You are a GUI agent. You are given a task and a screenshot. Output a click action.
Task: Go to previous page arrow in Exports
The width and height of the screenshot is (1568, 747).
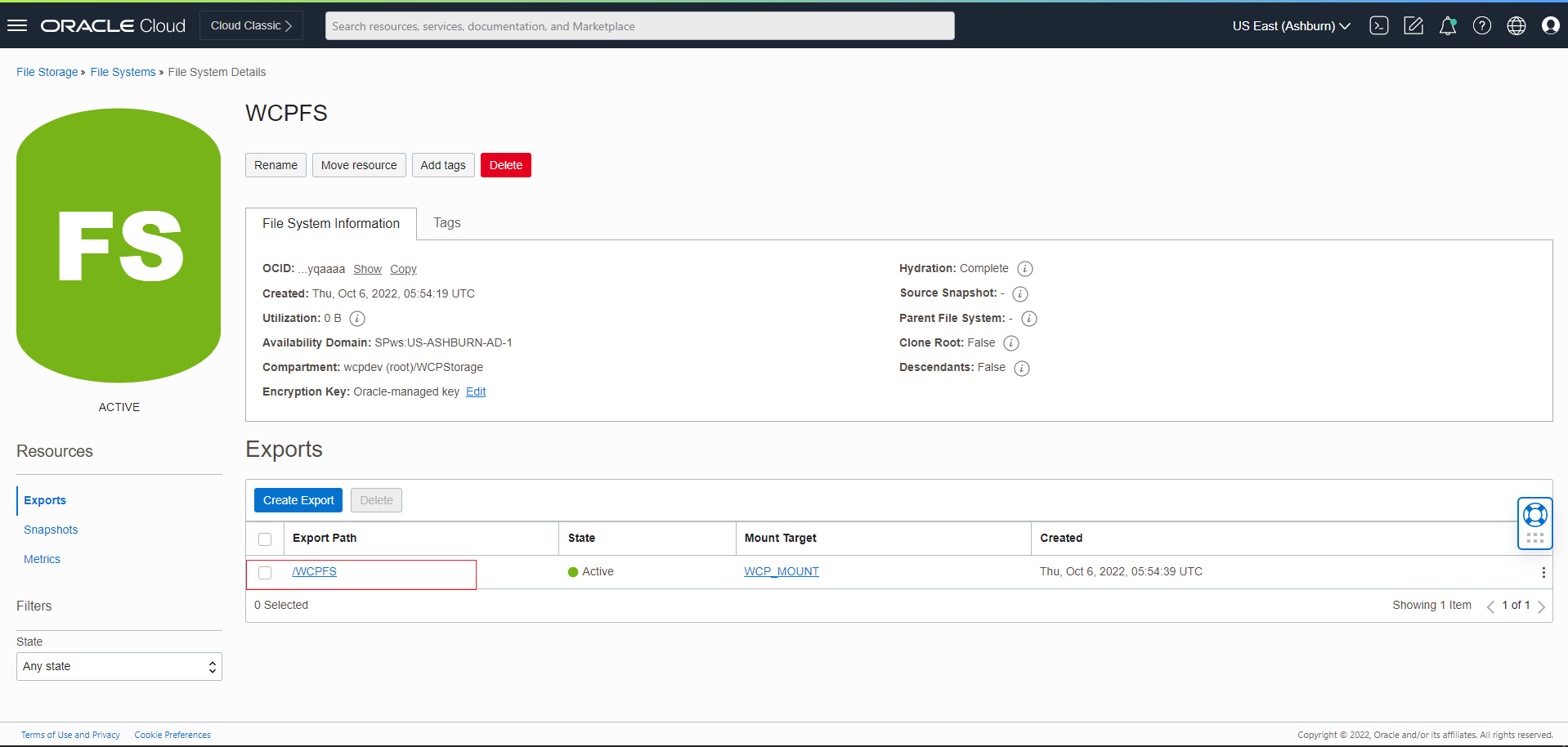pyautogui.click(x=1490, y=606)
